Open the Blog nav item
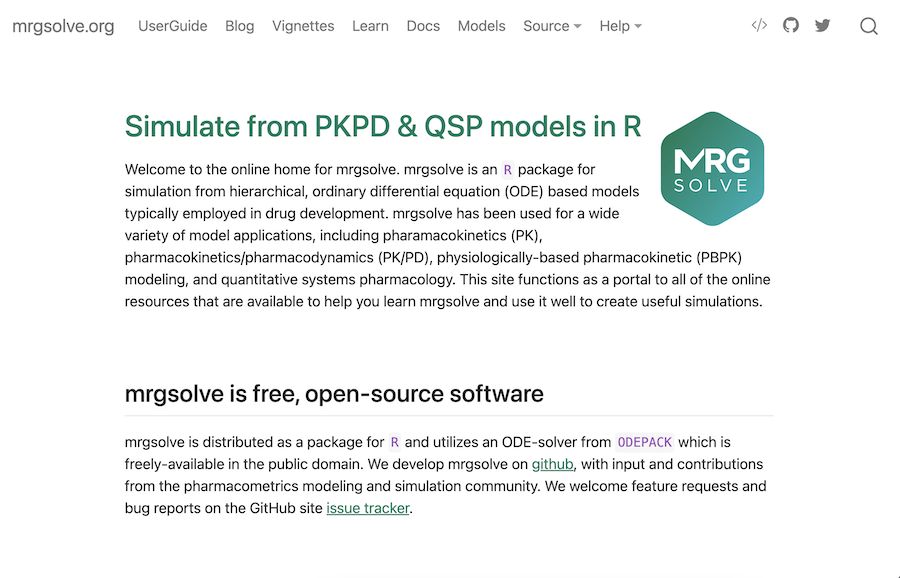The width and height of the screenshot is (900, 578). coord(240,26)
